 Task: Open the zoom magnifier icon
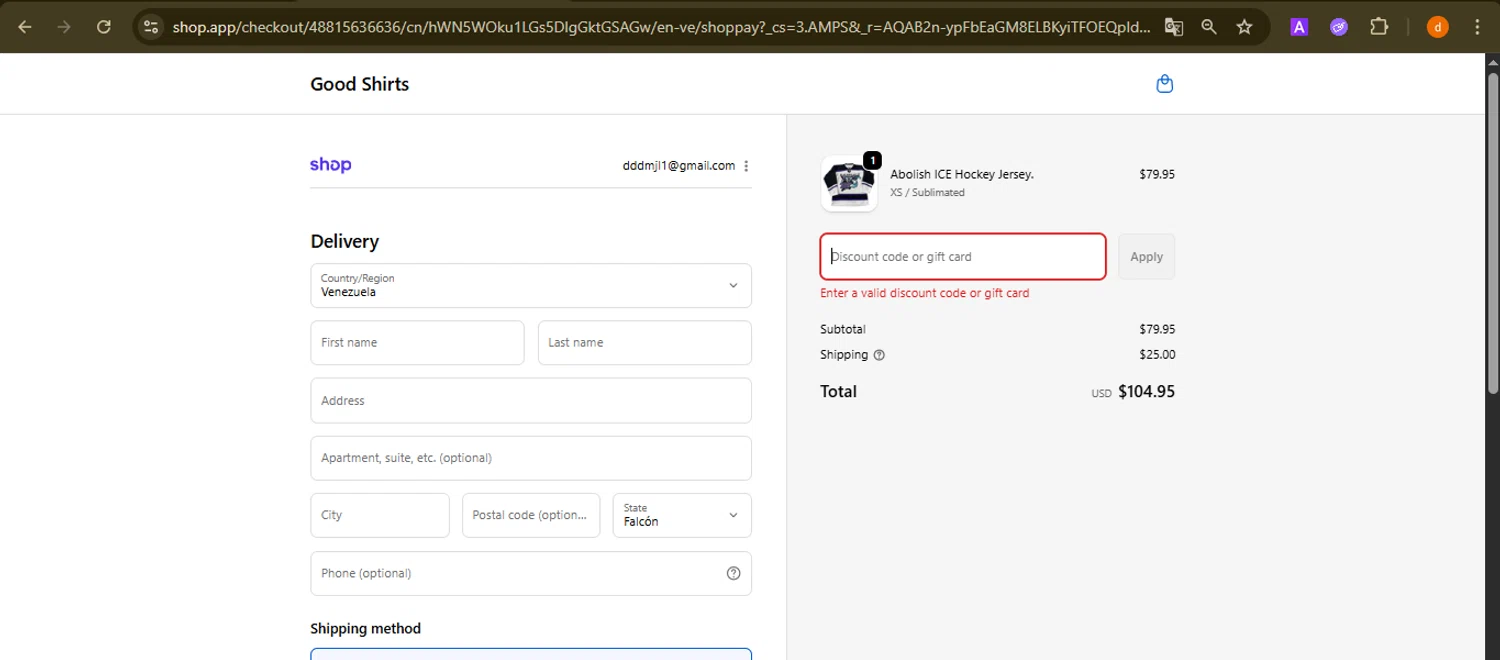coord(1209,27)
